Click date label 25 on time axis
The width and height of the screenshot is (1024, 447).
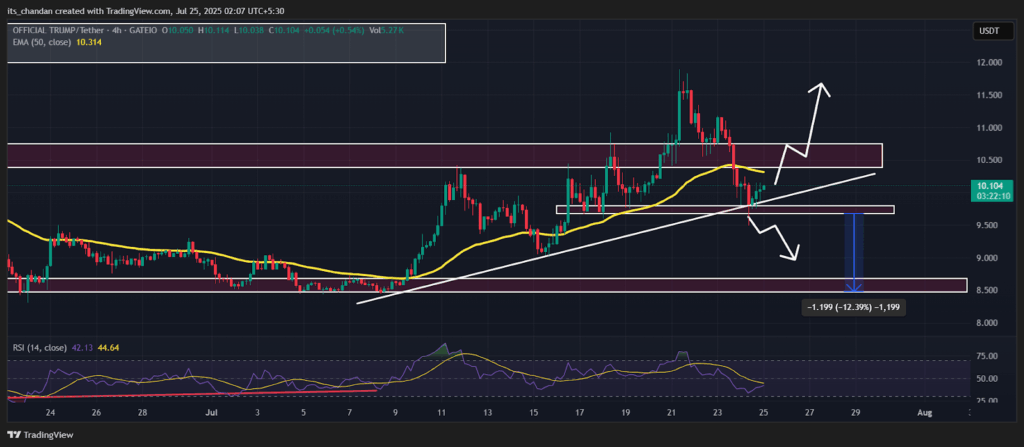pos(763,413)
